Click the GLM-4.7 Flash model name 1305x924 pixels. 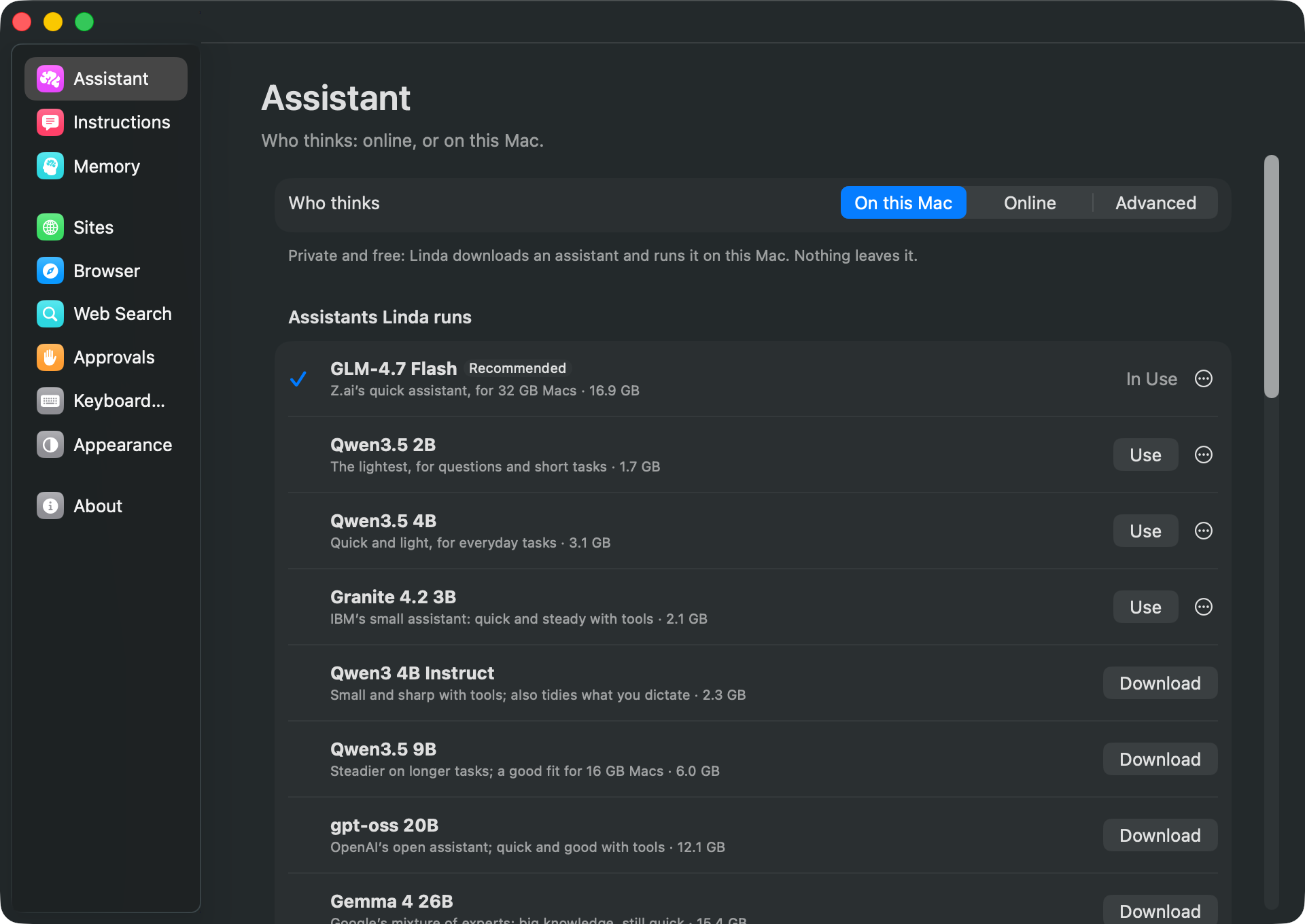(394, 368)
